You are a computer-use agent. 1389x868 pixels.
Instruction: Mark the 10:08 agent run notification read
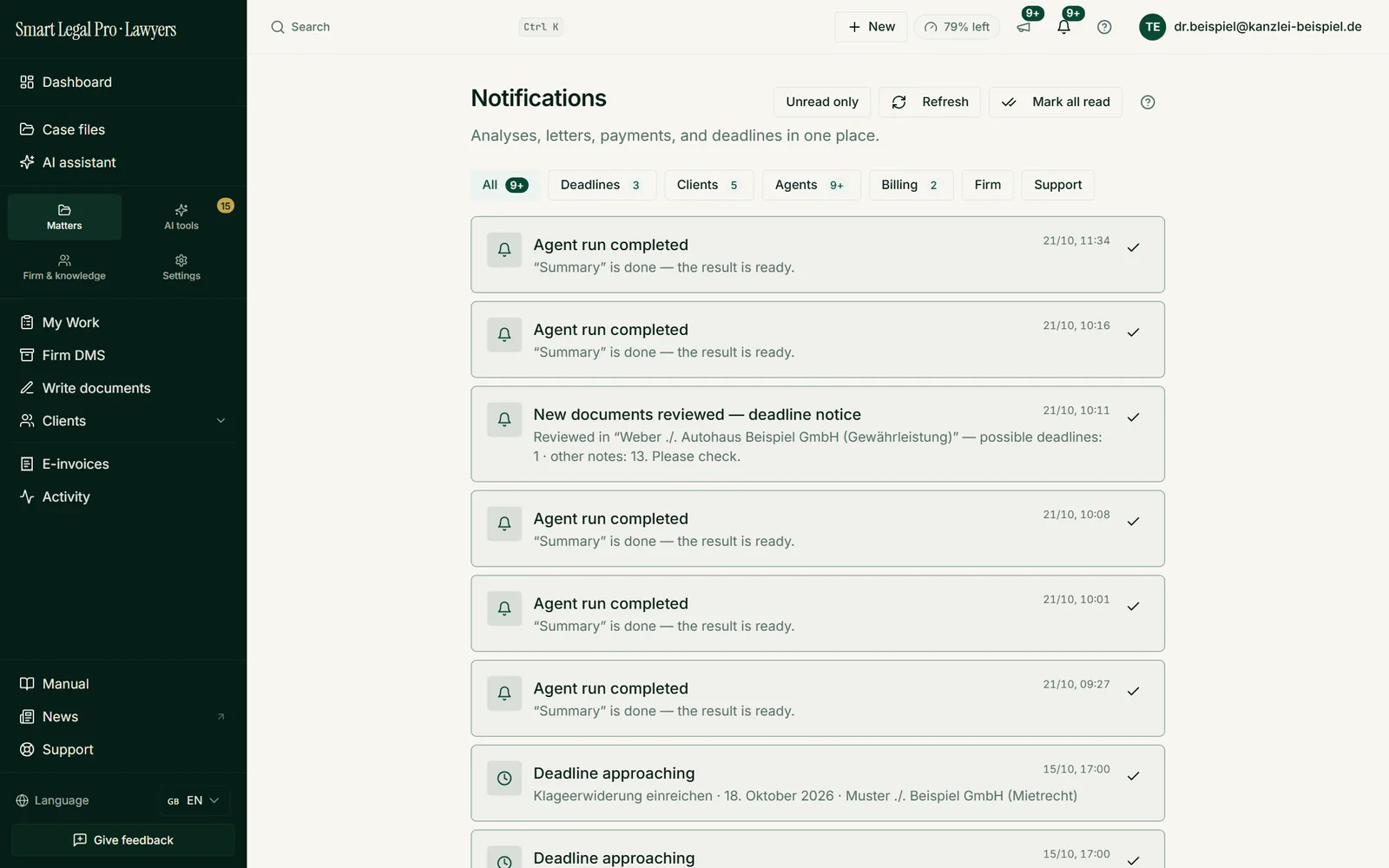(x=1133, y=522)
